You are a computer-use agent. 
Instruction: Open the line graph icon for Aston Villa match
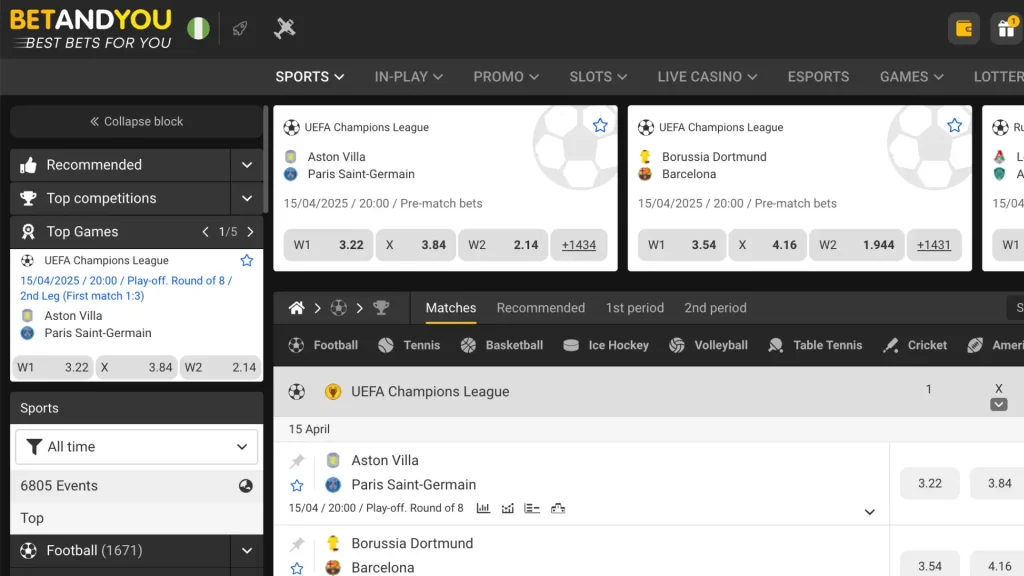(507, 508)
